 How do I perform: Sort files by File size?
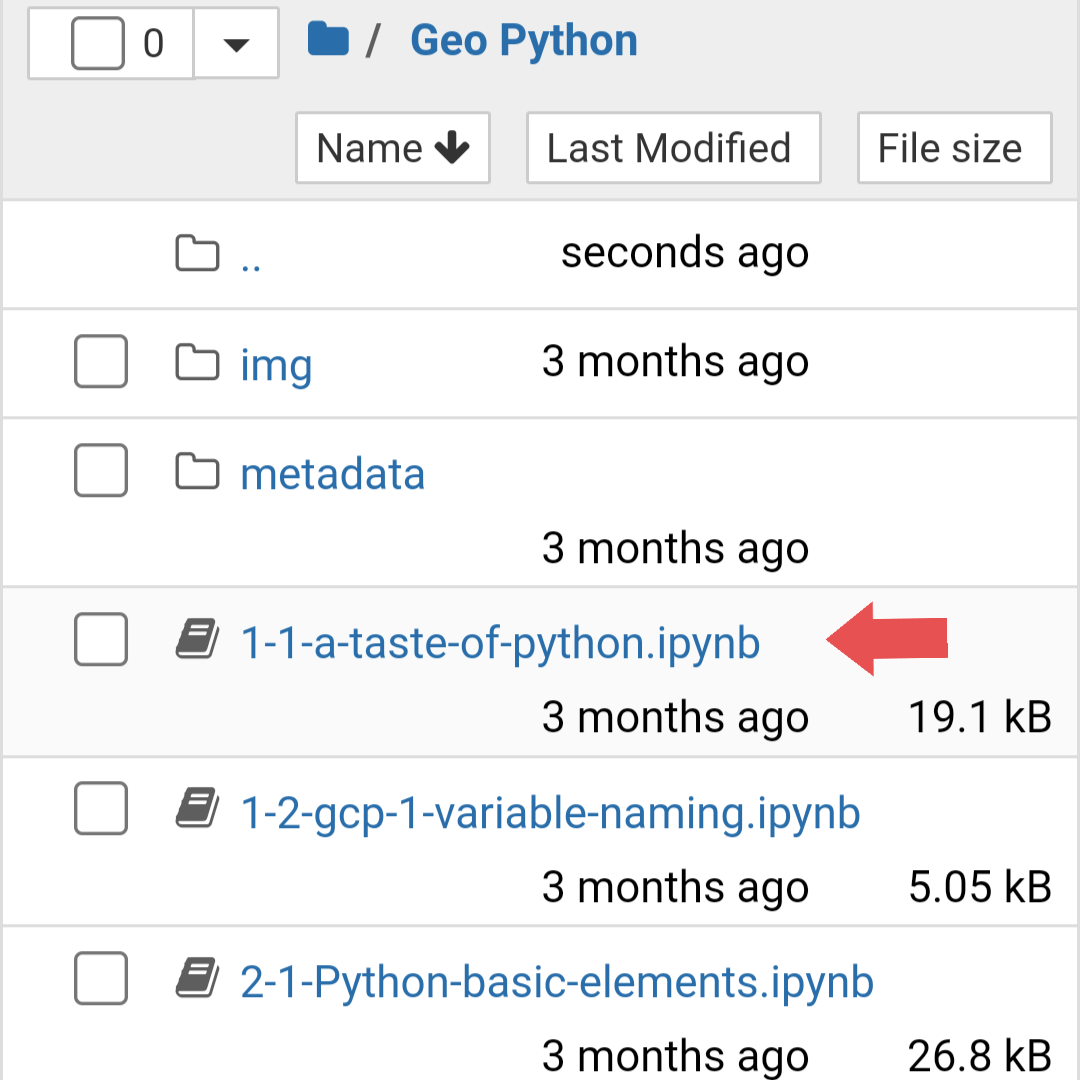pos(953,147)
